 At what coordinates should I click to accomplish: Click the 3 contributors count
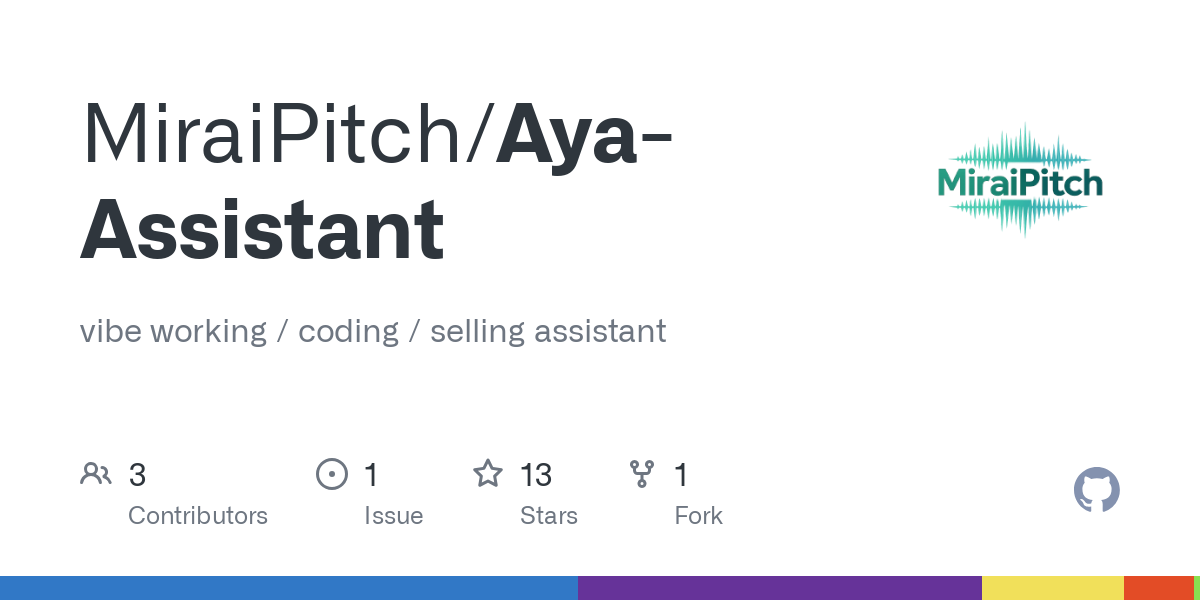(x=137, y=474)
